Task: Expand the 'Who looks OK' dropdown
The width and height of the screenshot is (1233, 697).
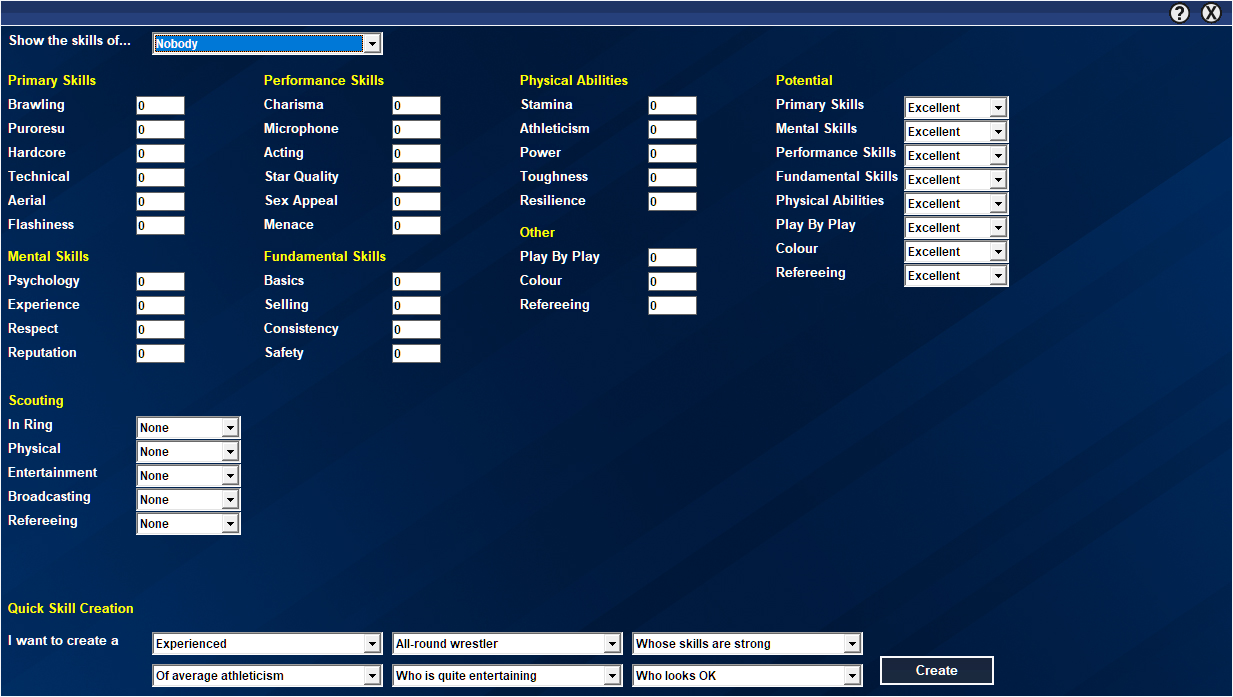Action: [x=747, y=676]
